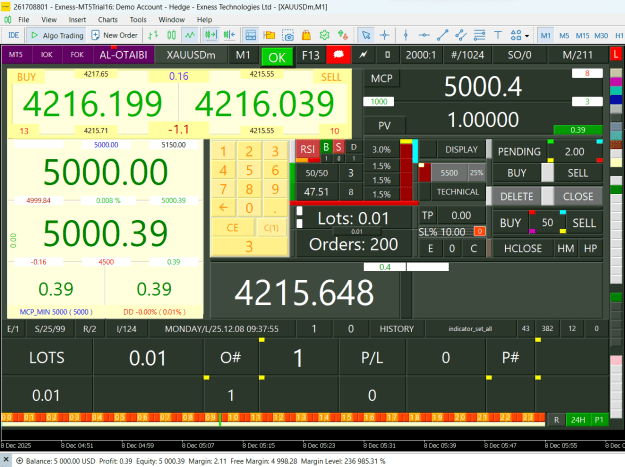Click the green OK status button

click(277, 57)
